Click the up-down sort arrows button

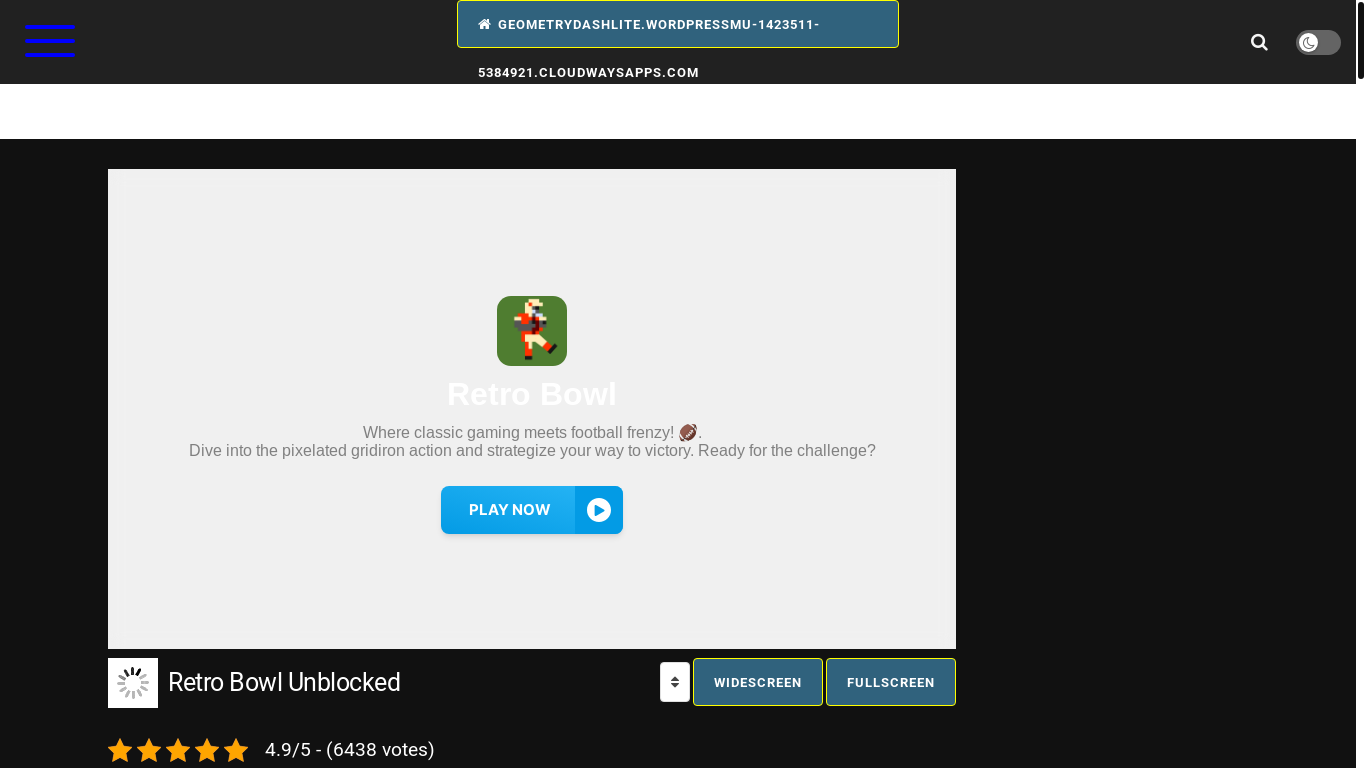[675, 682]
